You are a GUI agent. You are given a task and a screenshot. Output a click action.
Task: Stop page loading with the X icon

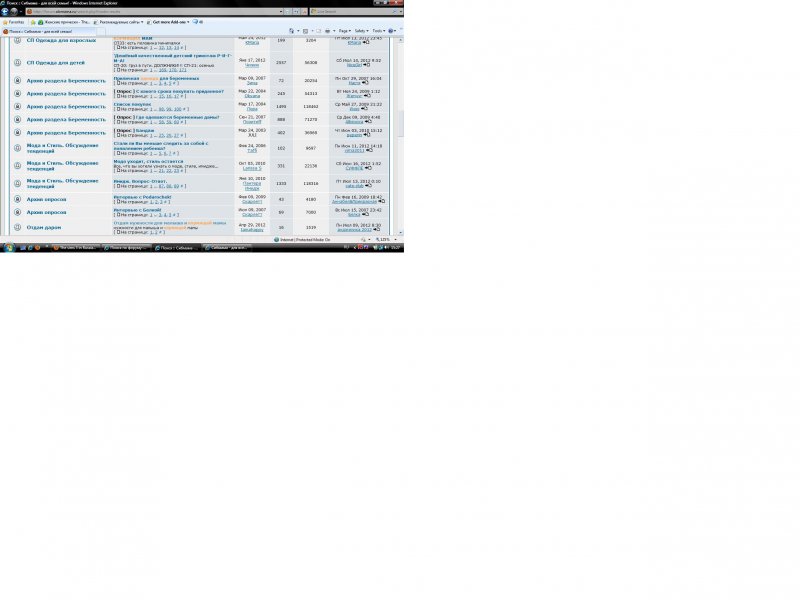pos(305,11)
